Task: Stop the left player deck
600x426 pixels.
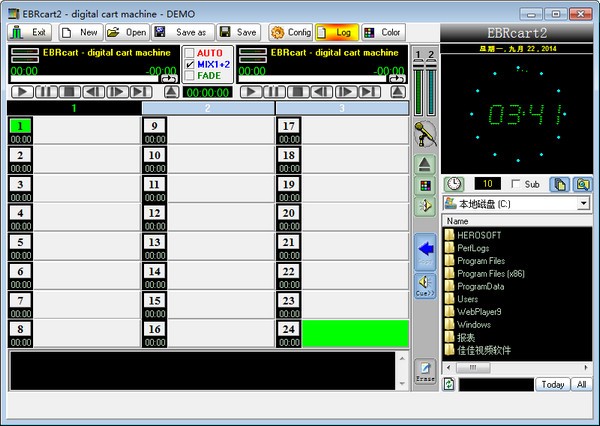Action: 70,92
